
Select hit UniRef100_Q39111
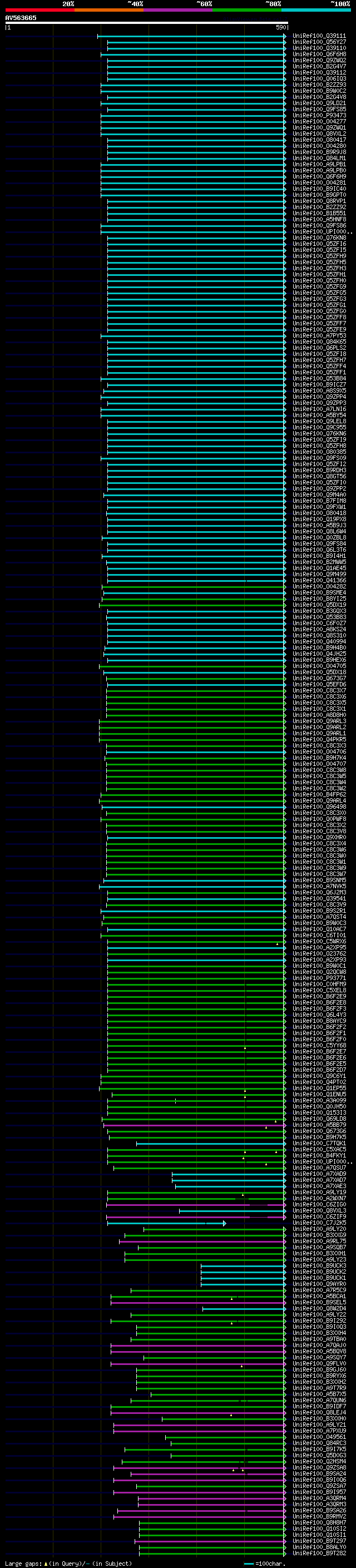point(319,36)
